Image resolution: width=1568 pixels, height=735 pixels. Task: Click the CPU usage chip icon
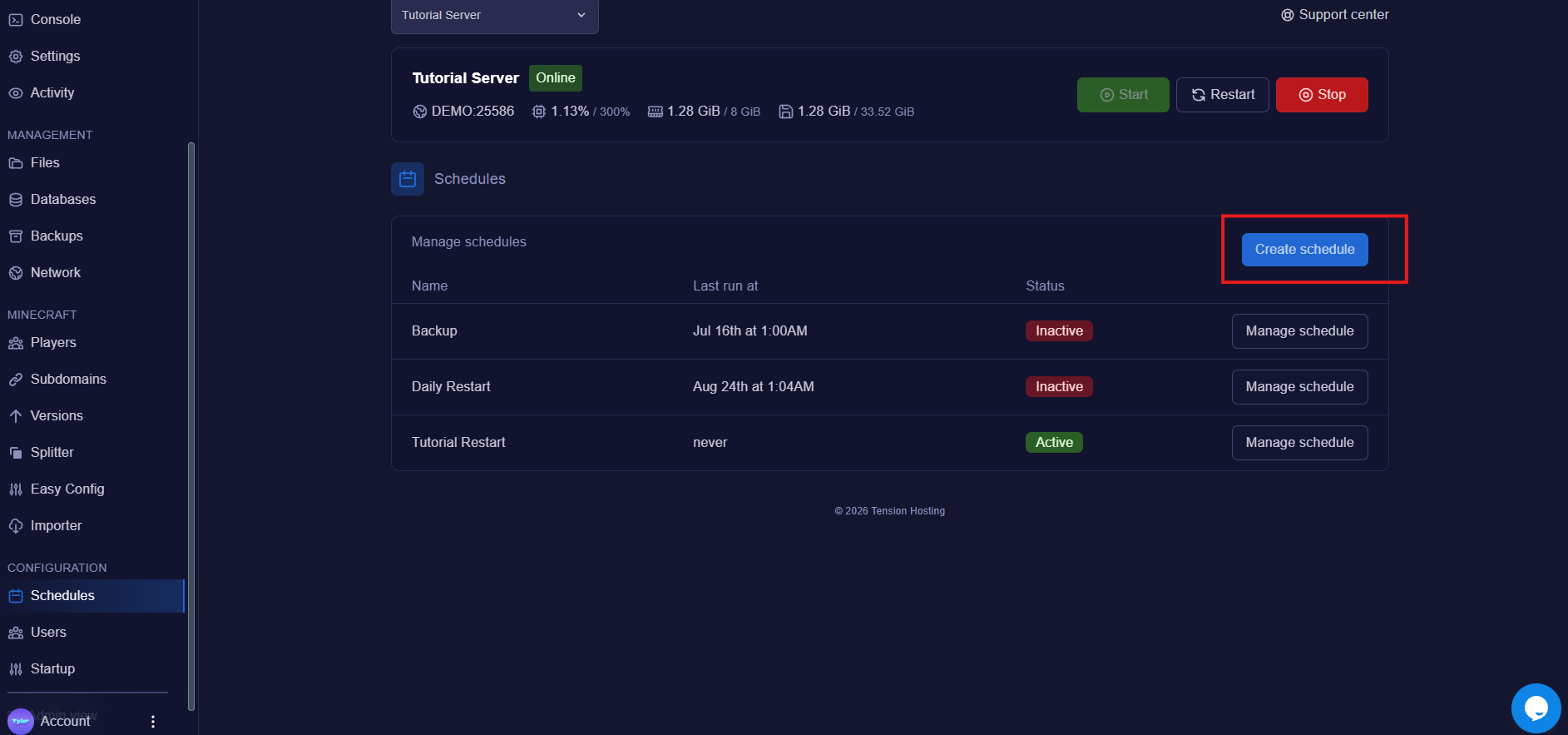(539, 112)
